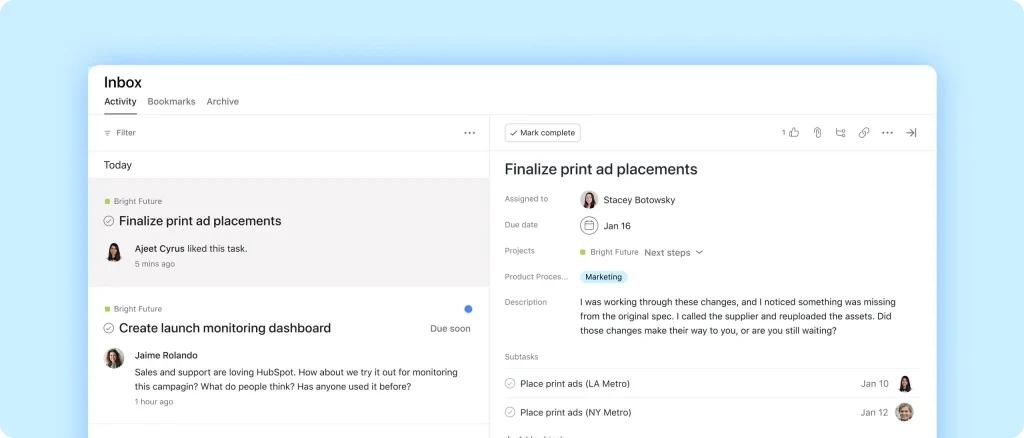Viewport: 1024px width, 438px height.
Task: Open the Marketing tag dropdown
Action: coord(603,277)
